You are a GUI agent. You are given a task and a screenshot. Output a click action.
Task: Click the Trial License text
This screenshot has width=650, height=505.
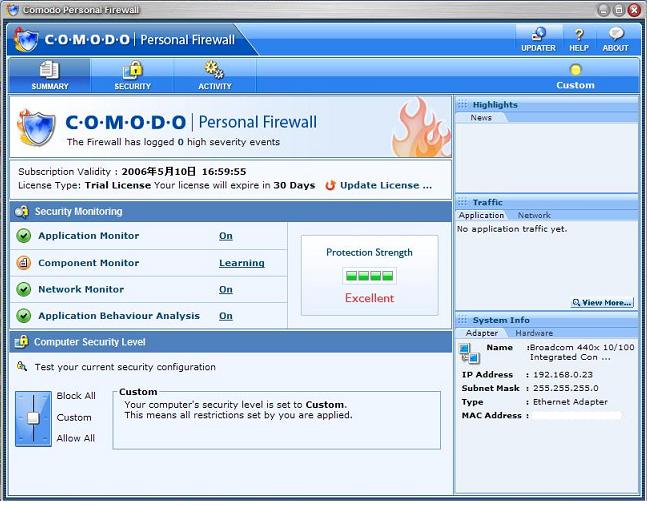click(119, 186)
